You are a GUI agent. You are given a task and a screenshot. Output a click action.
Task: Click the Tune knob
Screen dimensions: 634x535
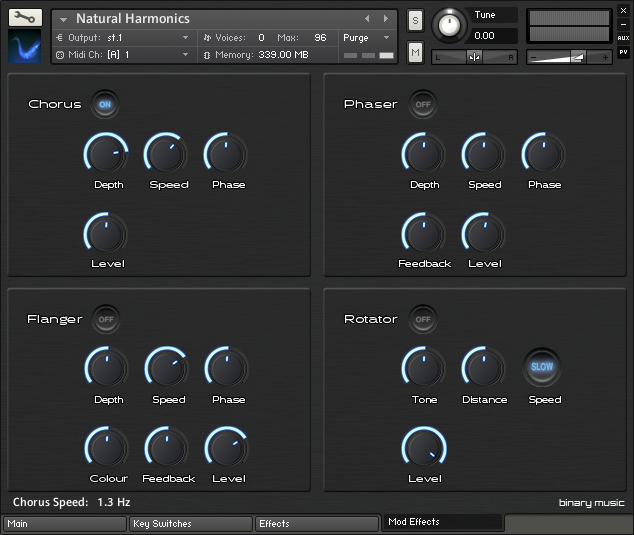click(x=450, y=25)
